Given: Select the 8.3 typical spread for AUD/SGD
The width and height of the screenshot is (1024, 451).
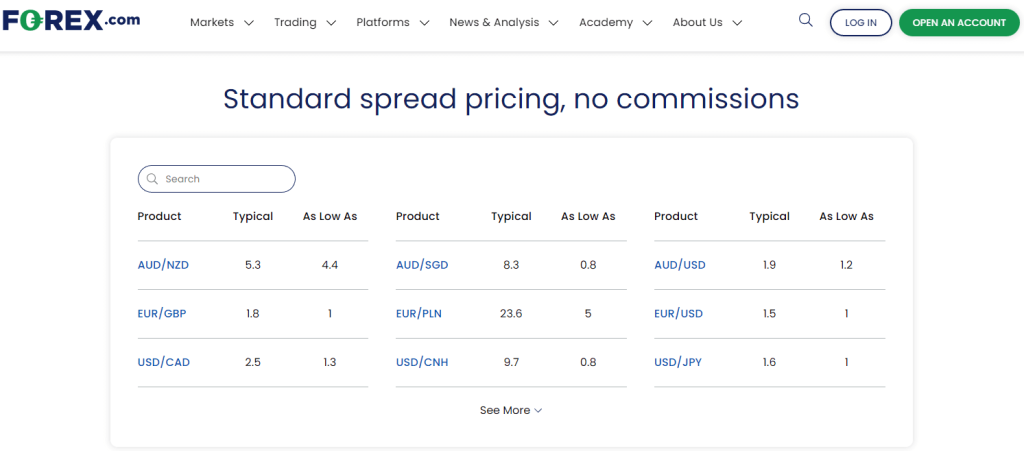Looking at the screenshot, I should tap(511, 265).
